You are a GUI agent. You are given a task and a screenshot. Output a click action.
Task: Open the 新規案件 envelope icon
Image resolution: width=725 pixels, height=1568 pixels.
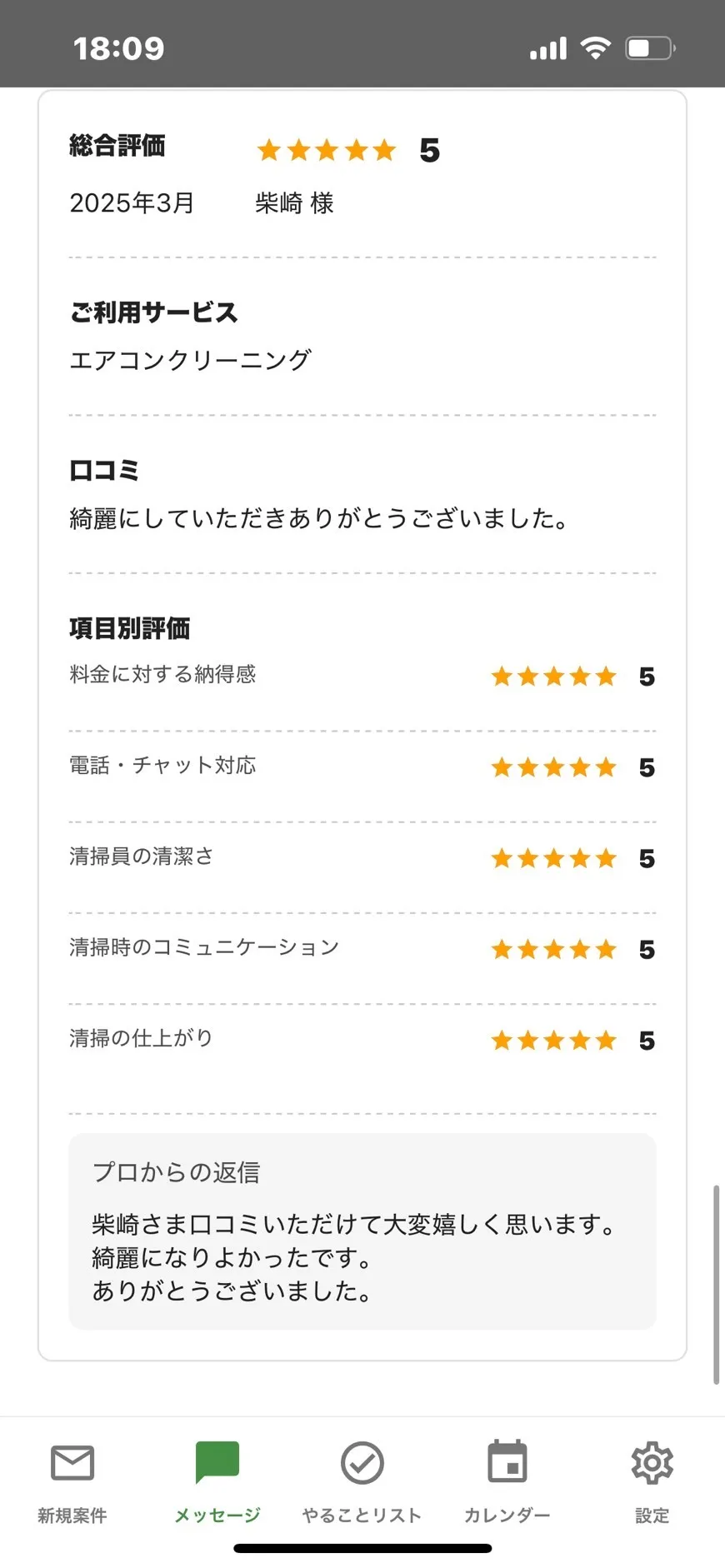tap(72, 1463)
